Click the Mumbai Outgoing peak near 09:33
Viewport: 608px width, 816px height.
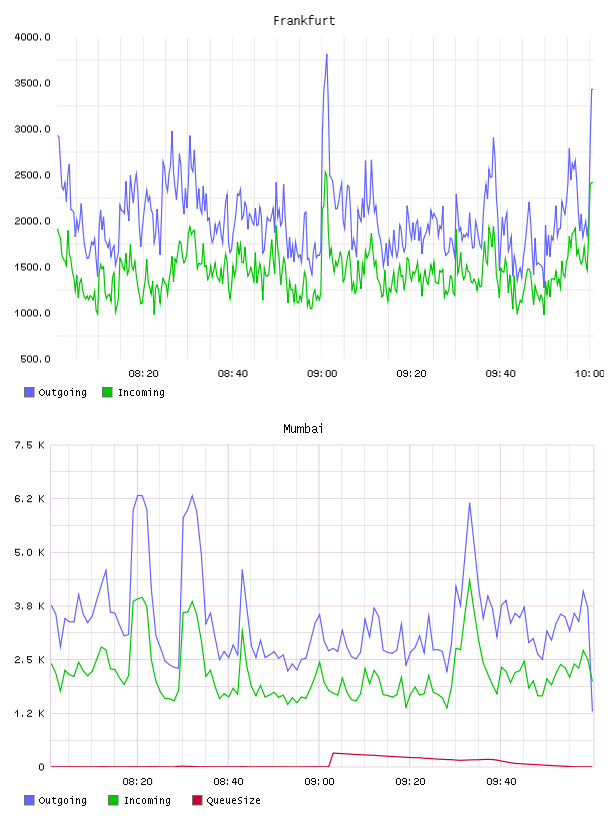(470, 504)
